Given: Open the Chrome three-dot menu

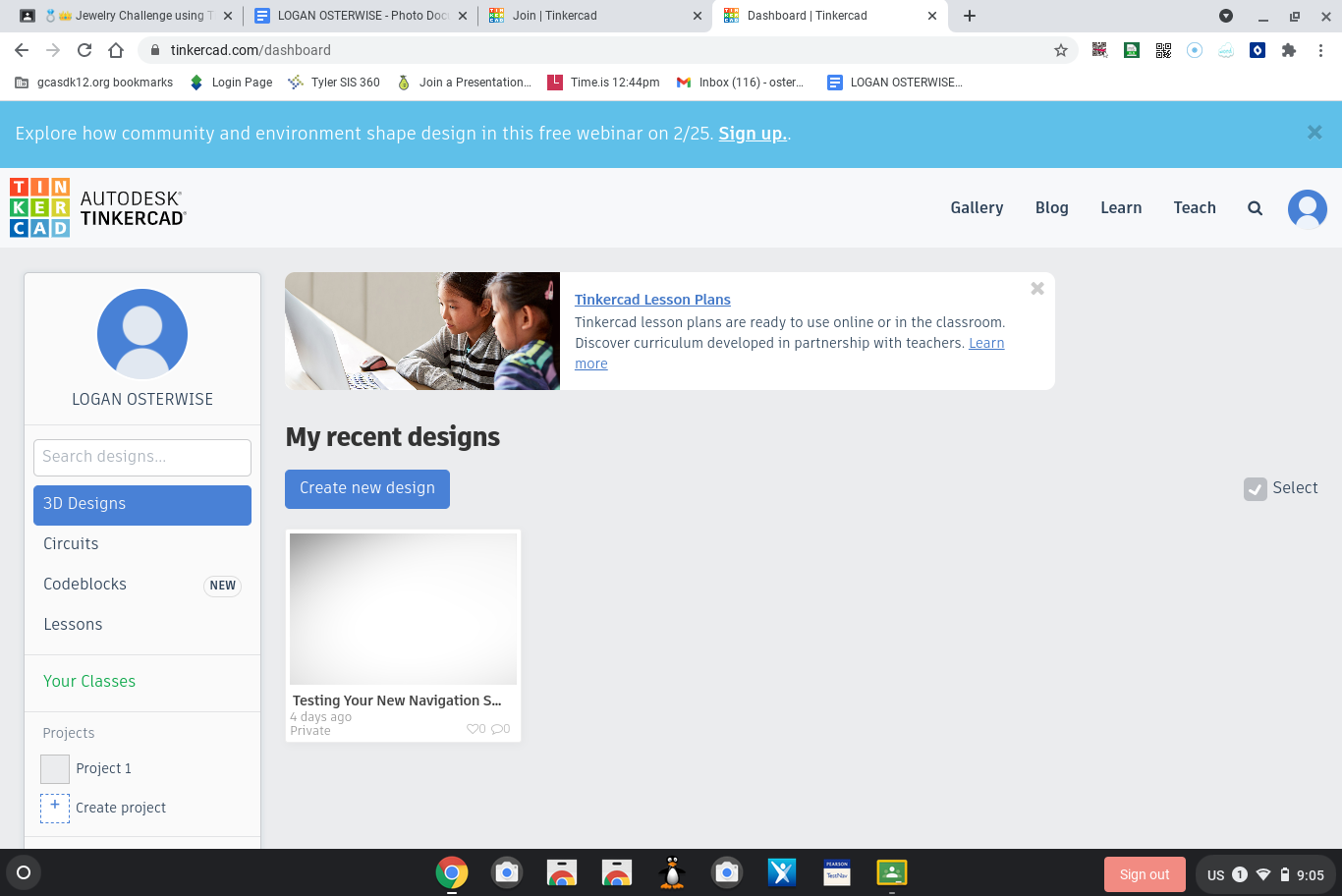Looking at the screenshot, I should click(1320, 50).
